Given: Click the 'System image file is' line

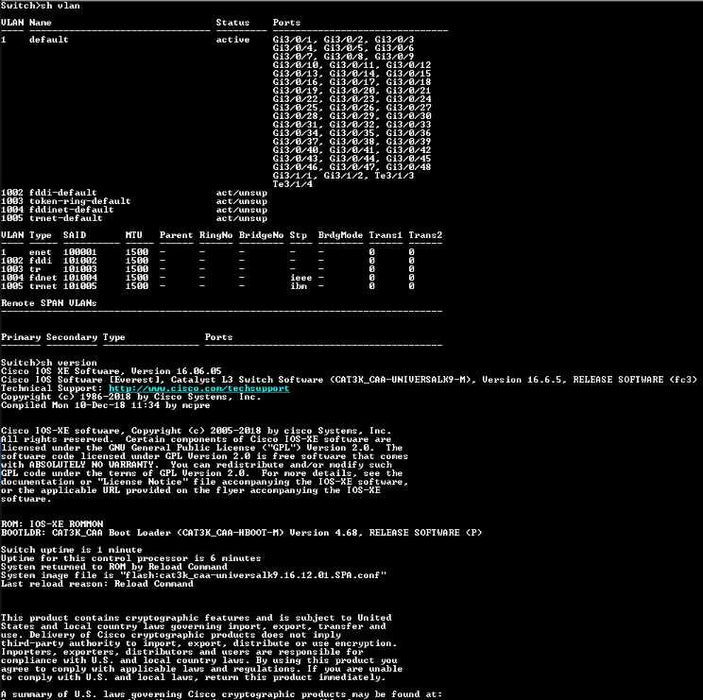Looking at the screenshot, I should [x=193, y=575].
